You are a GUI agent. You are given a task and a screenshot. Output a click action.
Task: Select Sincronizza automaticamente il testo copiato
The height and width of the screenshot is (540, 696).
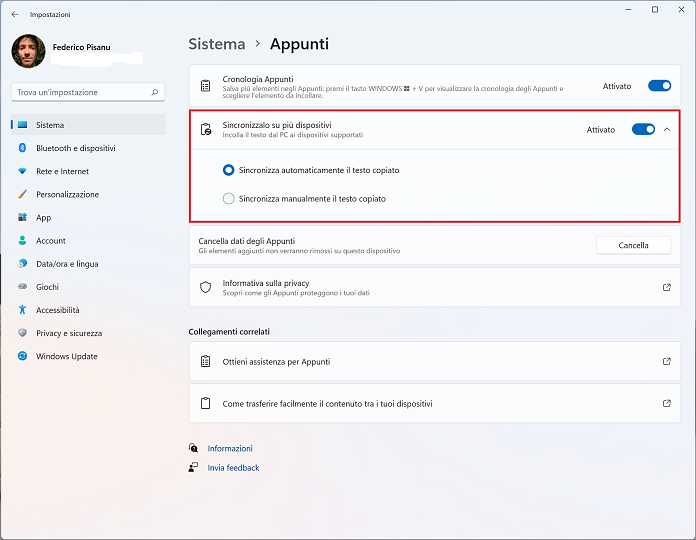[x=229, y=170]
